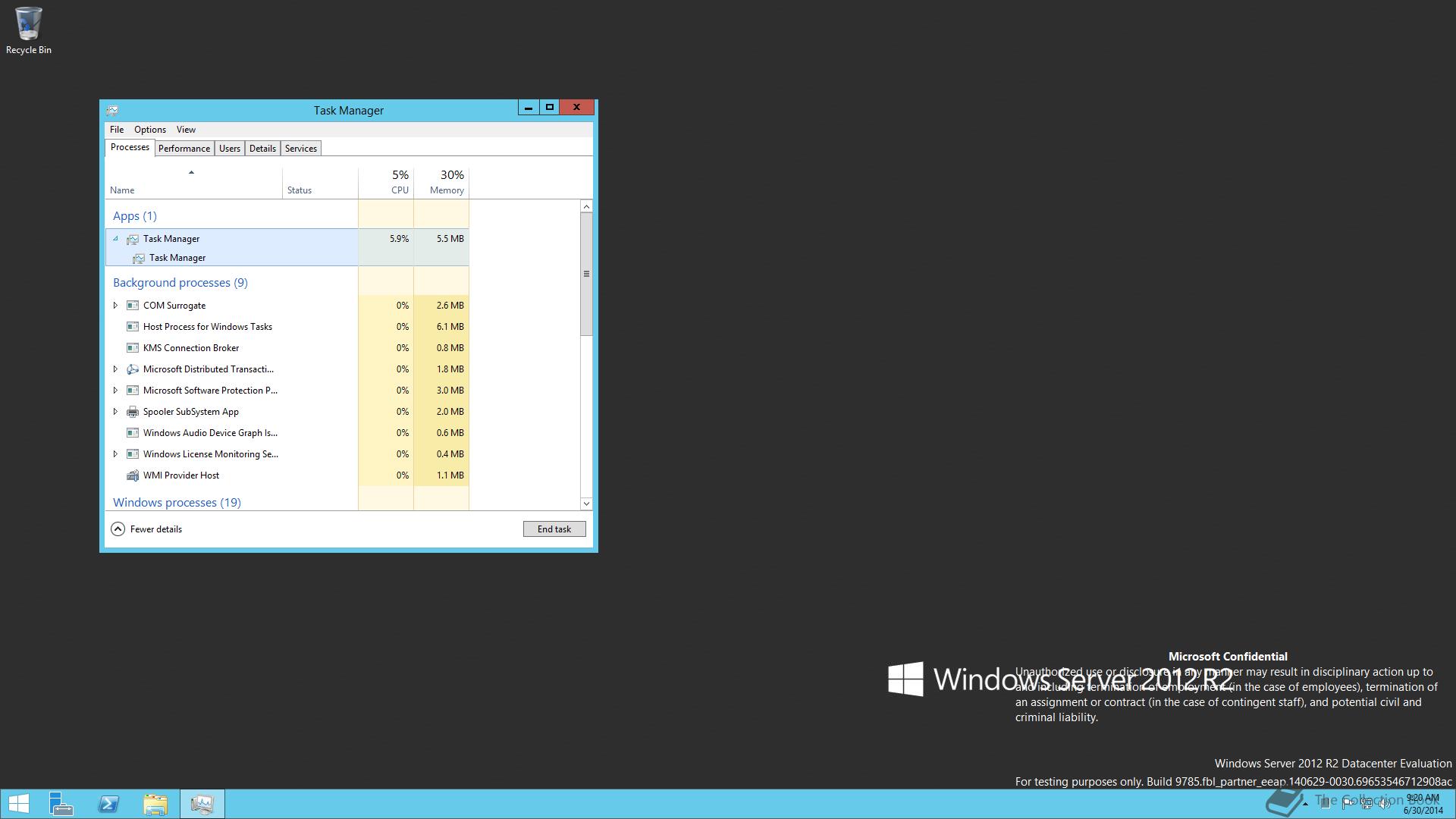Expand Windows License Monitoring Service

[115, 454]
